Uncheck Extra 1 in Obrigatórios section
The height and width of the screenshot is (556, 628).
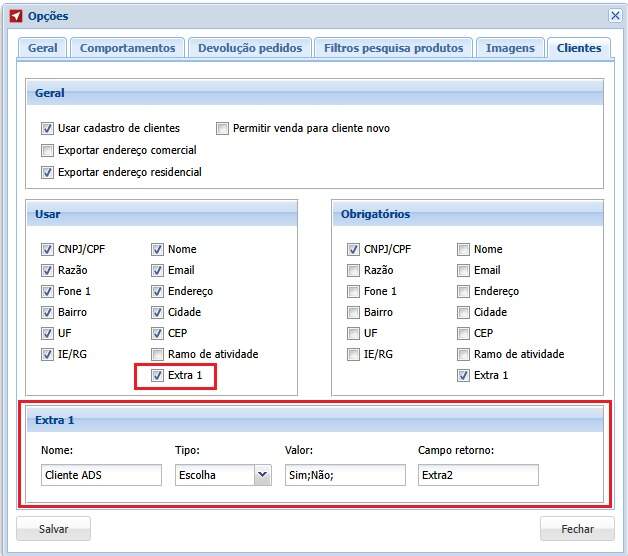tap(463, 376)
